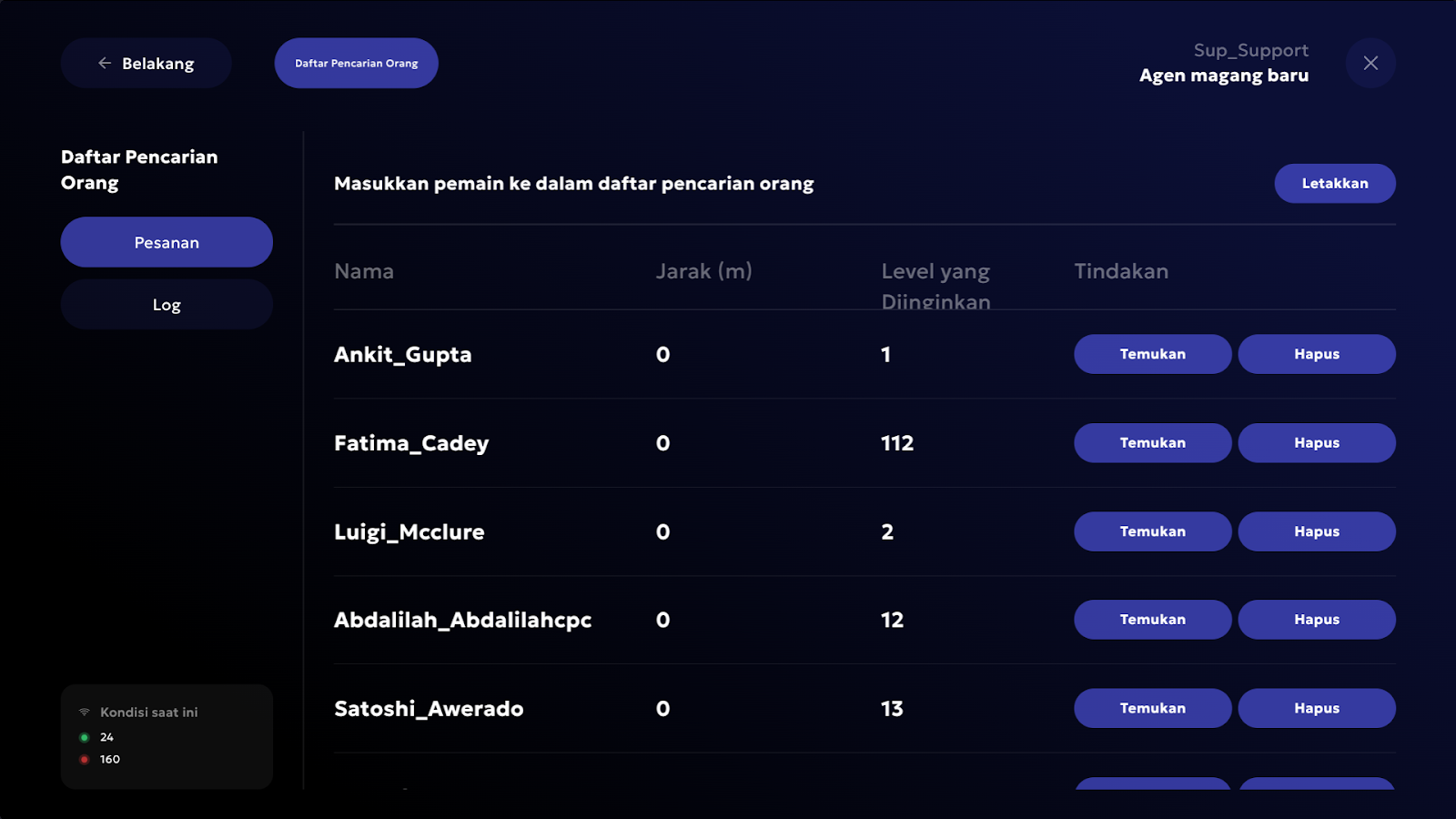Switch to the Log menu item
The height and width of the screenshot is (819, 1456).
click(x=167, y=304)
